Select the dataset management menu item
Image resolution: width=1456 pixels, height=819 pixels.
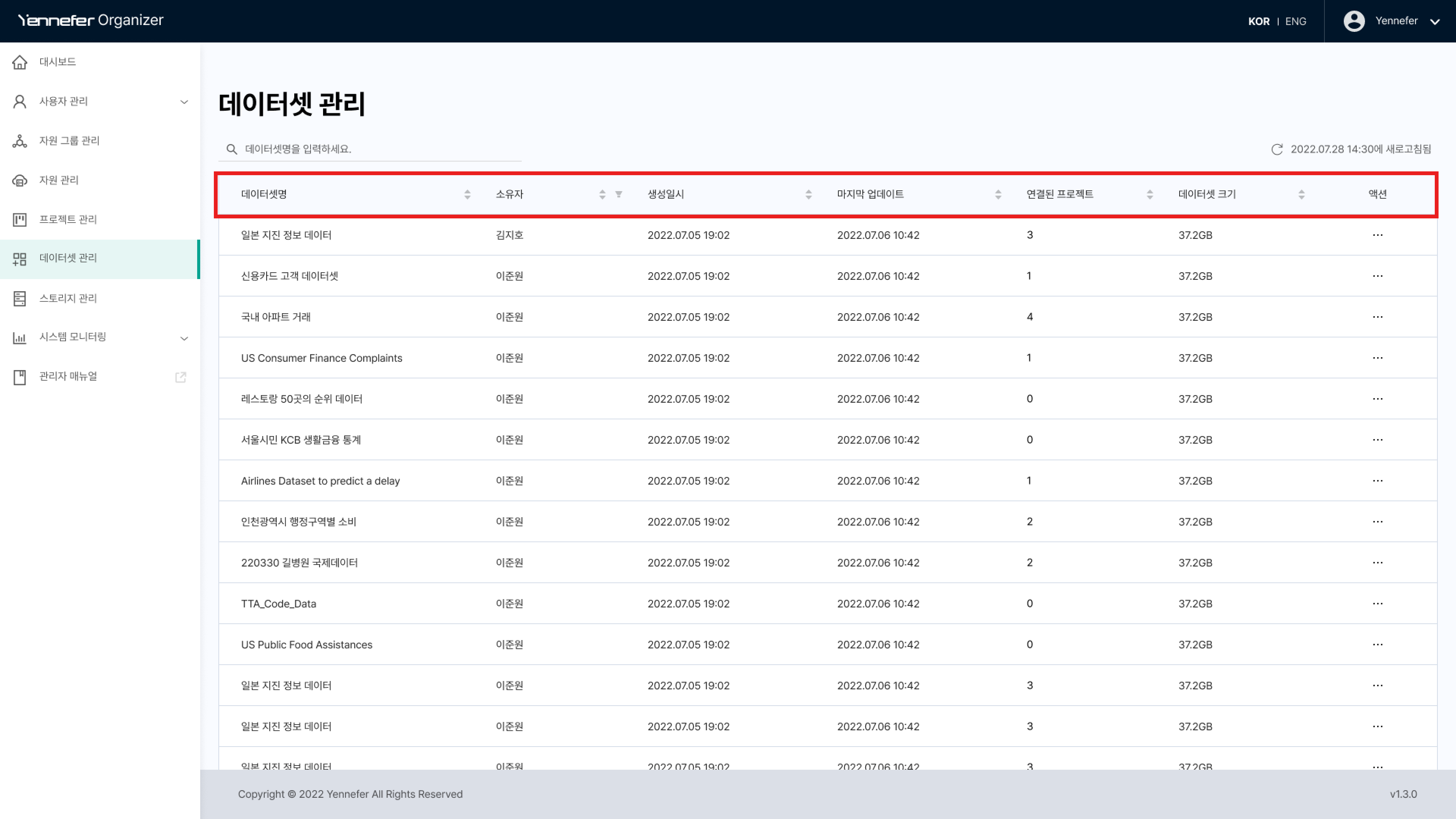coord(68,258)
